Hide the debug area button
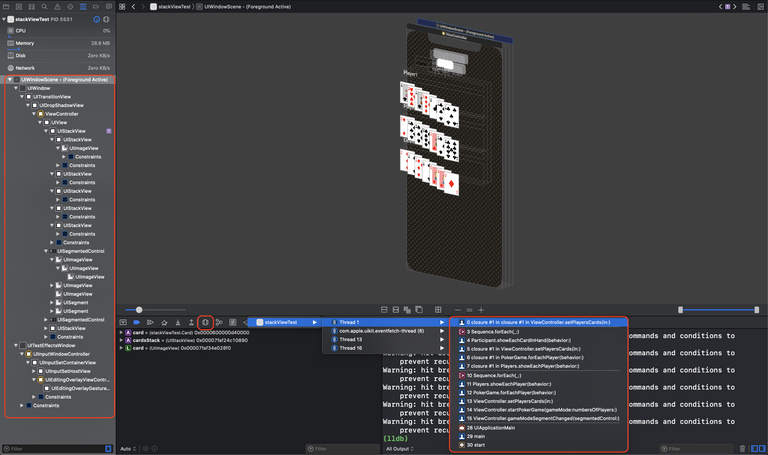Viewport: 768px width, 455px height. 123,322
